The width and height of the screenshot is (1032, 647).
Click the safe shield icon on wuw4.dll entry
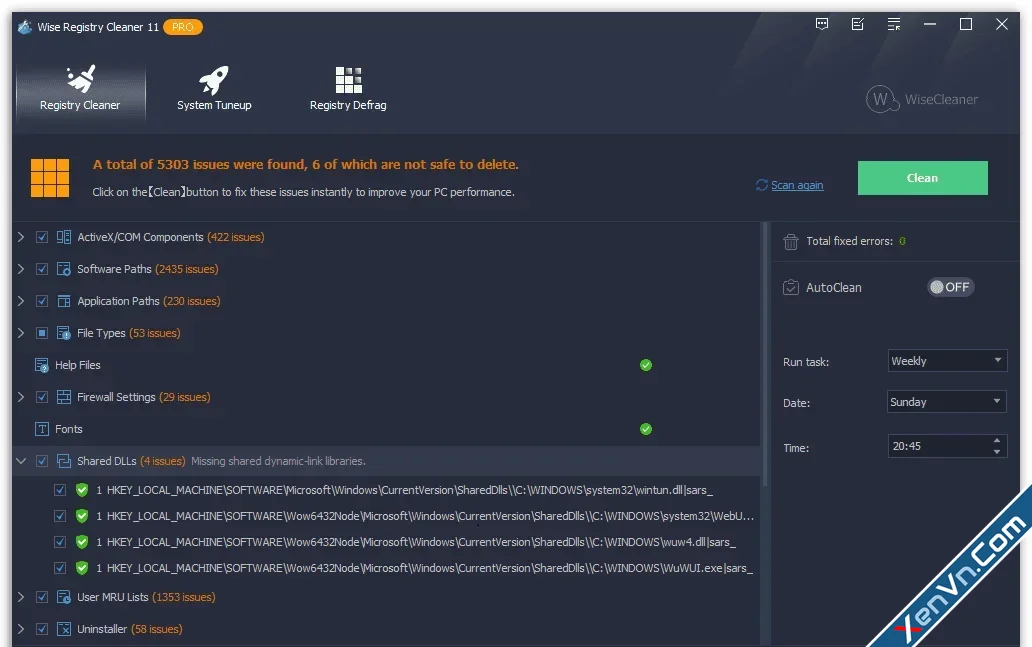pyautogui.click(x=82, y=542)
